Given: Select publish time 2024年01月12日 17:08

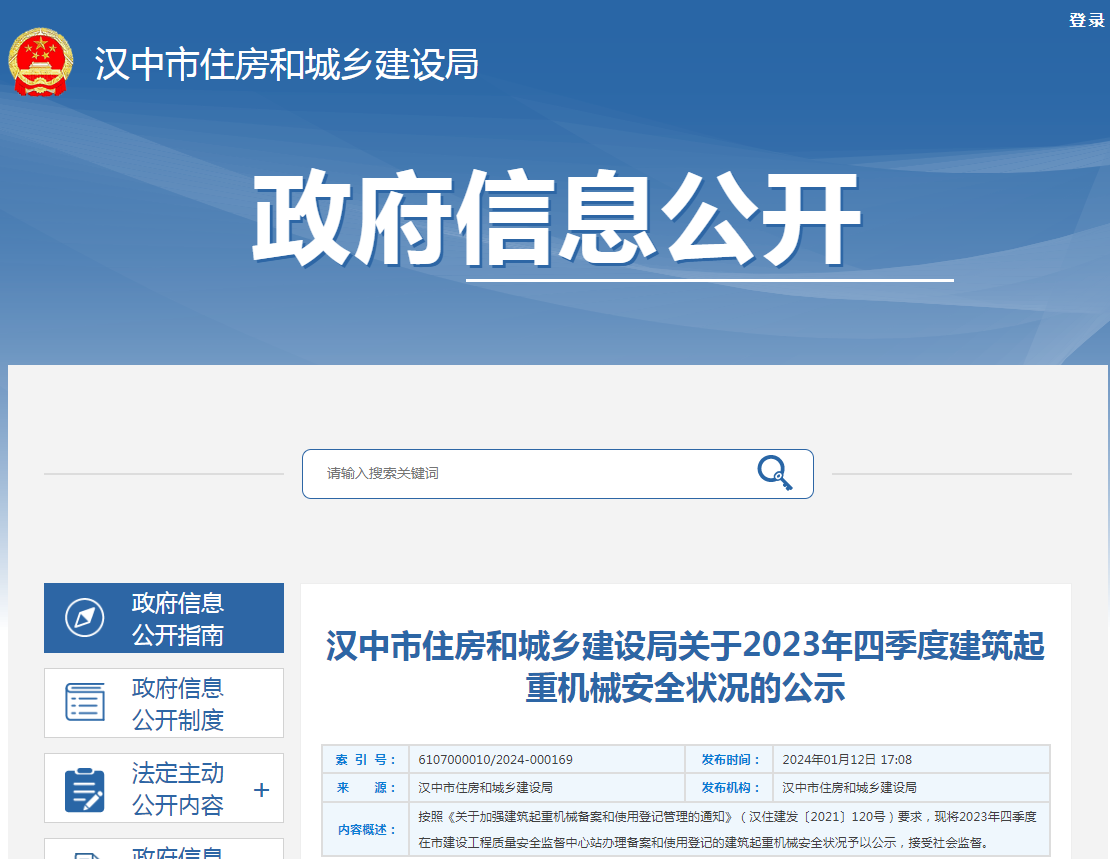Looking at the screenshot, I should click(x=847, y=760).
